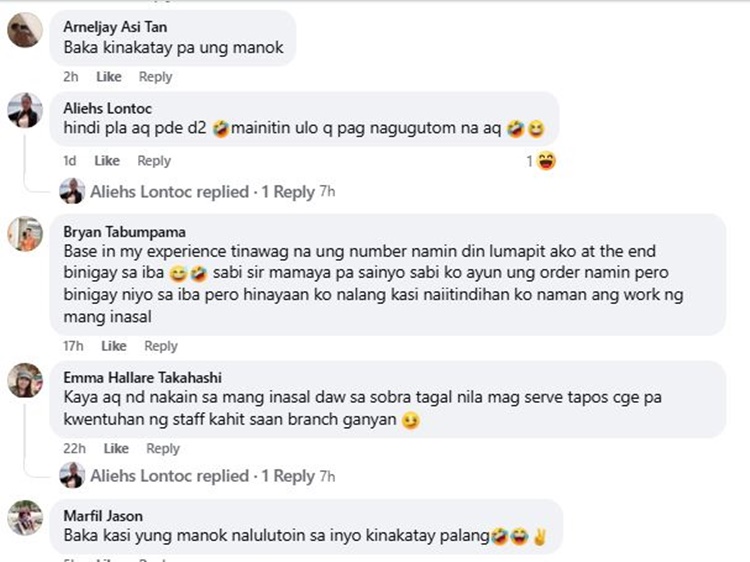Like Bryan Tabumpama's comment
Screen dimensions: 750x562
click(113, 346)
